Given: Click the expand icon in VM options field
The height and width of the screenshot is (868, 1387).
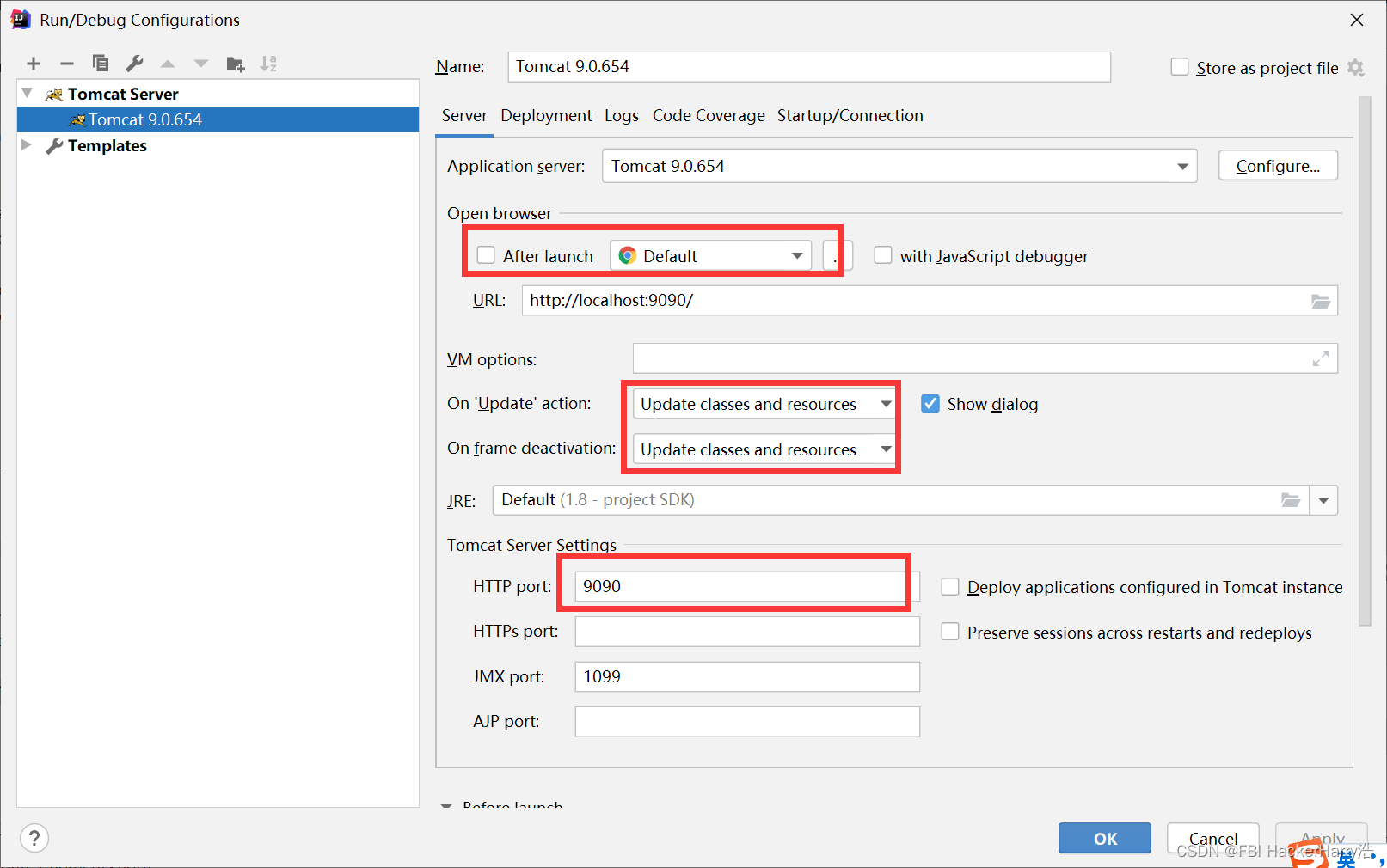Looking at the screenshot, I should (x=1321, y=358).
